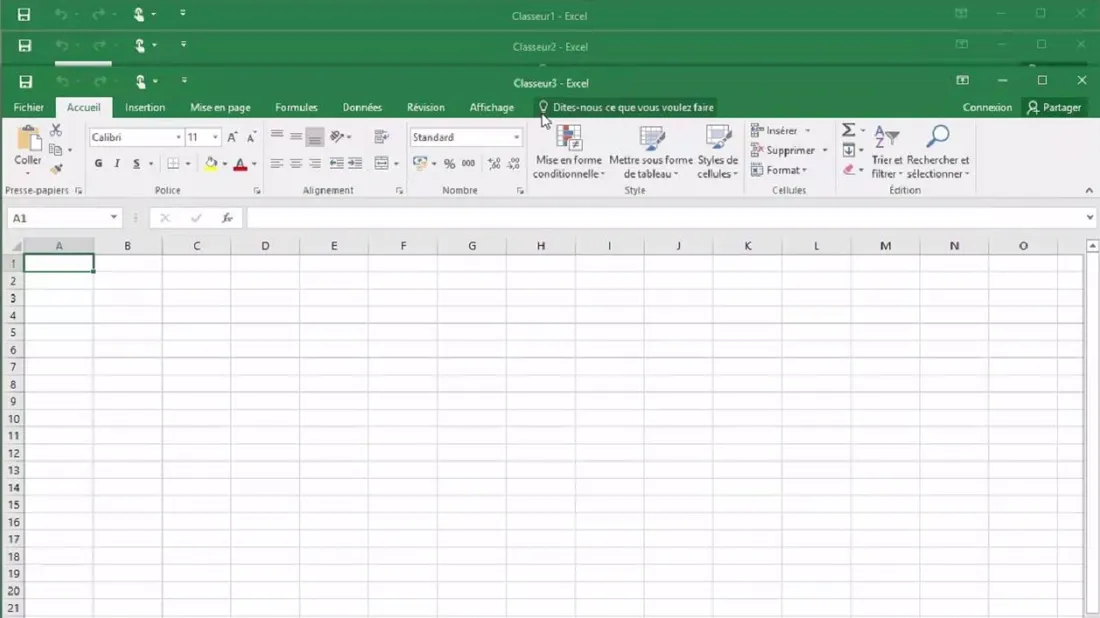Apply the yellow fill color bucket
This screenshot has width=1100, height=618.
[x=211, y=164]
